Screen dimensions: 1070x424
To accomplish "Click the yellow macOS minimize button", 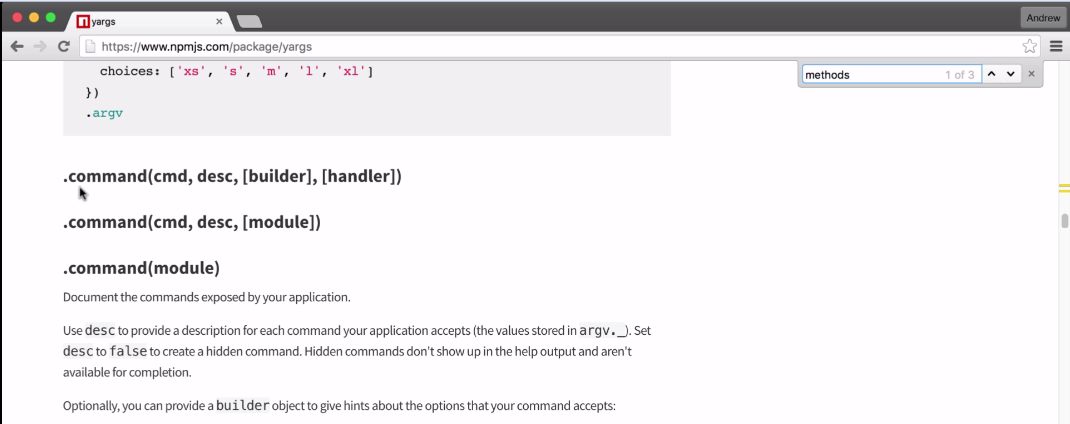I will click(34, 18).
